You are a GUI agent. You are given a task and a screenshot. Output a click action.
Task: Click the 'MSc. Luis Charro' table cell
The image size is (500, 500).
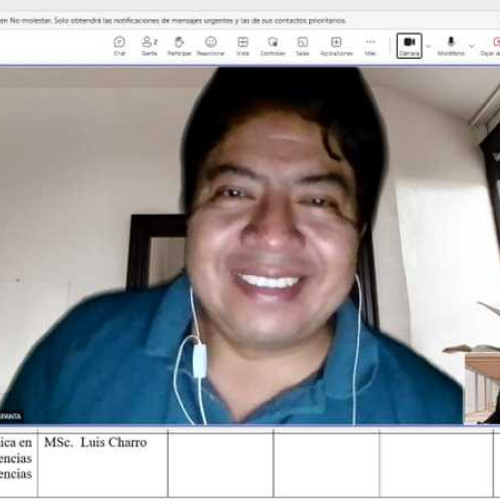click(103, 464)
